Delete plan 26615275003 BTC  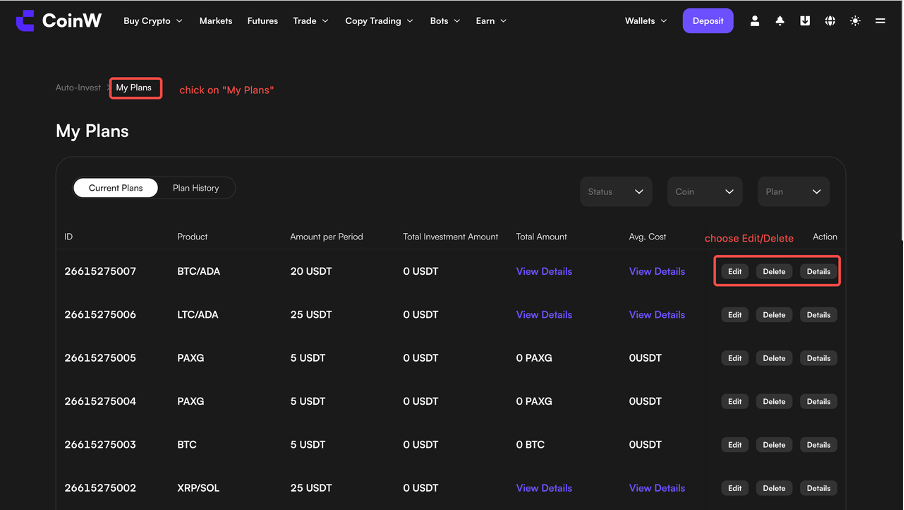point(774,444)
